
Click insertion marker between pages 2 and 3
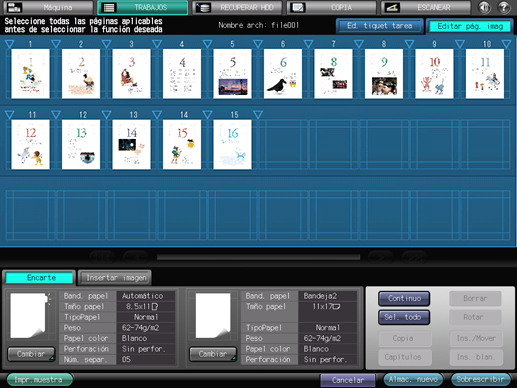tap(106, 44)
